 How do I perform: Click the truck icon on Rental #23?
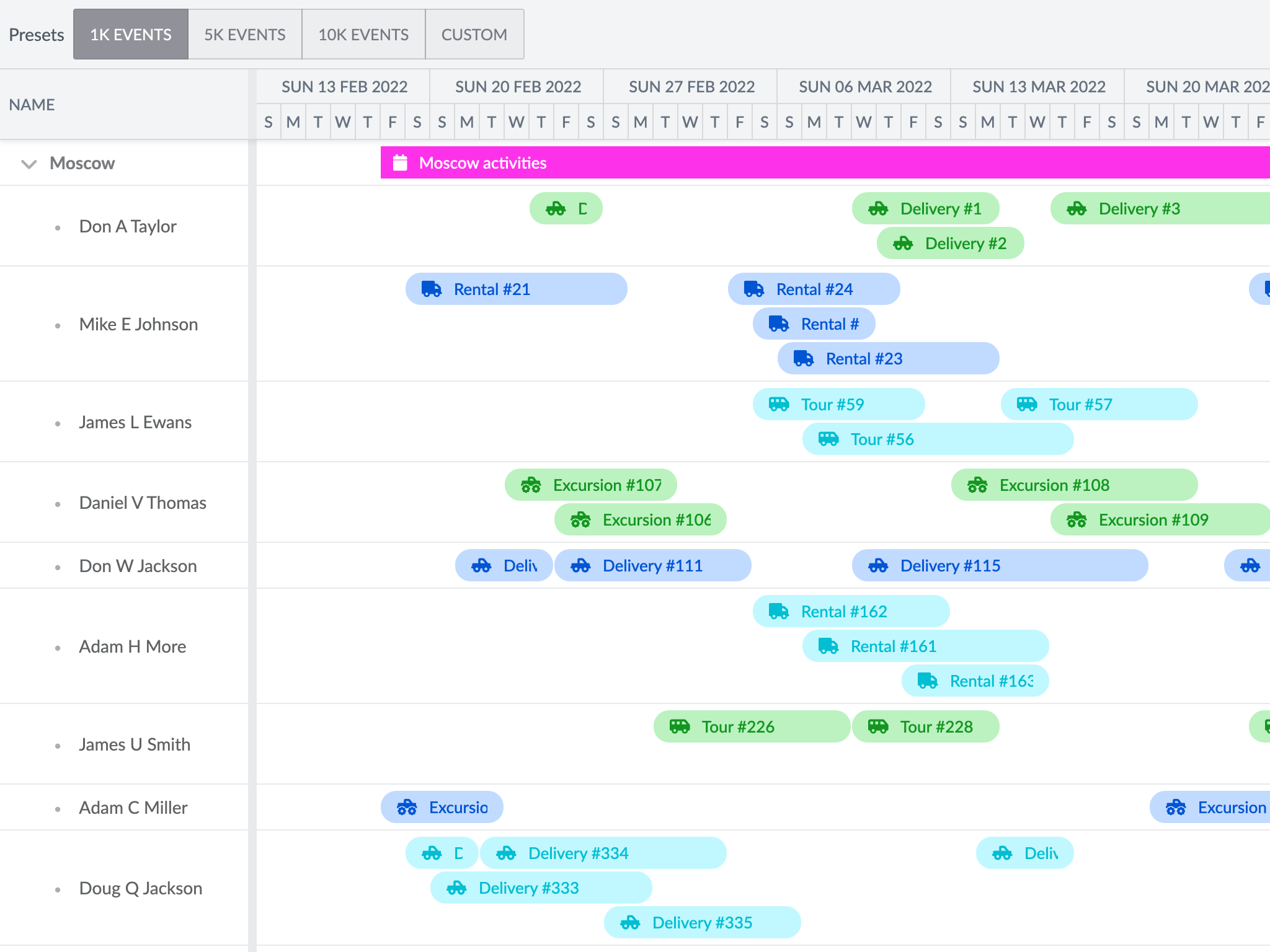coord(802,358)
